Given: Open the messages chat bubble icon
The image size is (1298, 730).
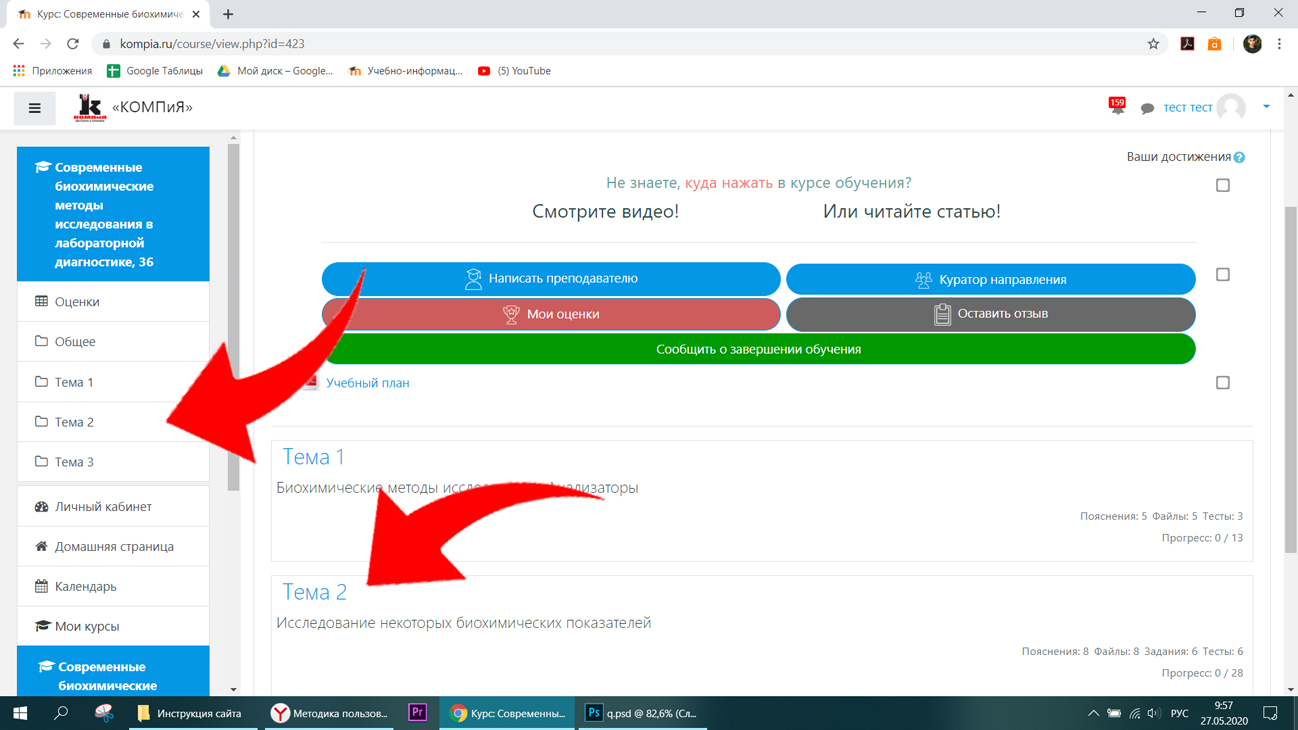Looking at the screenshot, I should pos(1147,108).
